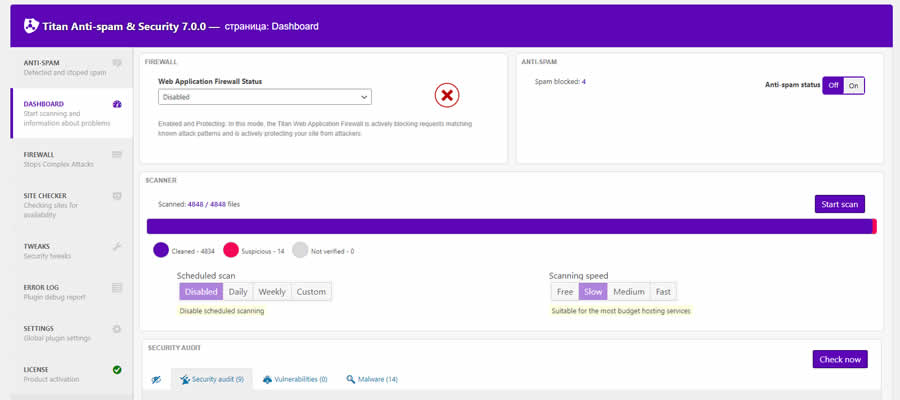The height and width of the screenshot is (400, 900).
Task: Open Web Application Firewall Status dropdown
Action: 265,97
